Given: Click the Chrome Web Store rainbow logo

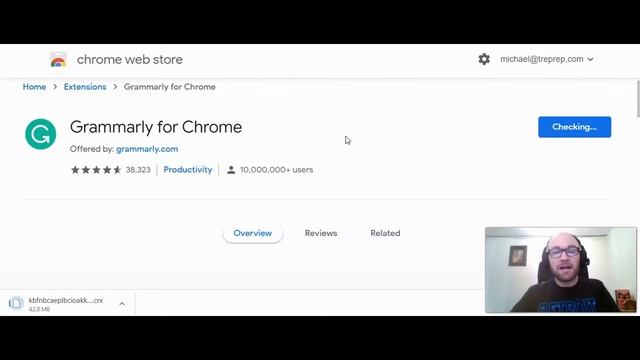Looking at the screenshot, I should point(58,60).
